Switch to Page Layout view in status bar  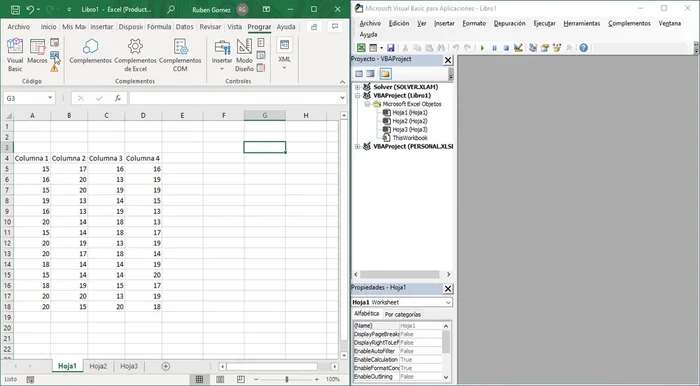220,379
